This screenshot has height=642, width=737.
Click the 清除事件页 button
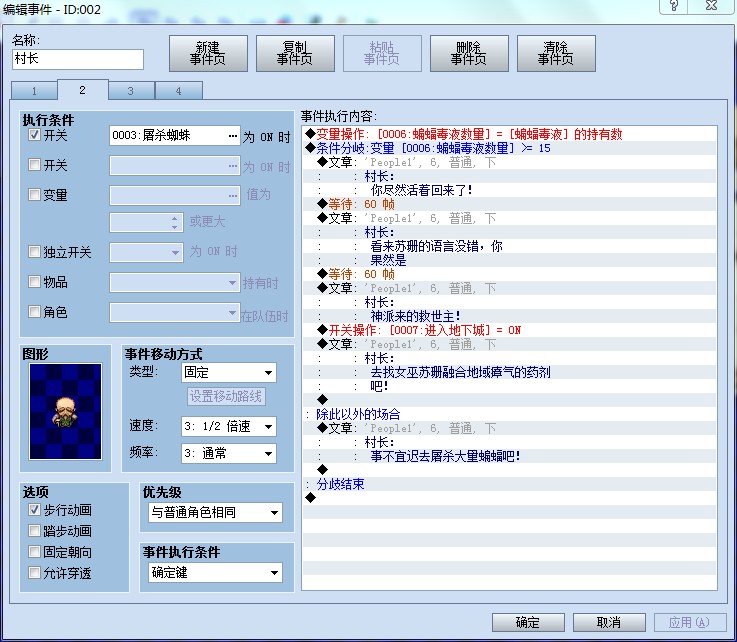tap(556, 54)
